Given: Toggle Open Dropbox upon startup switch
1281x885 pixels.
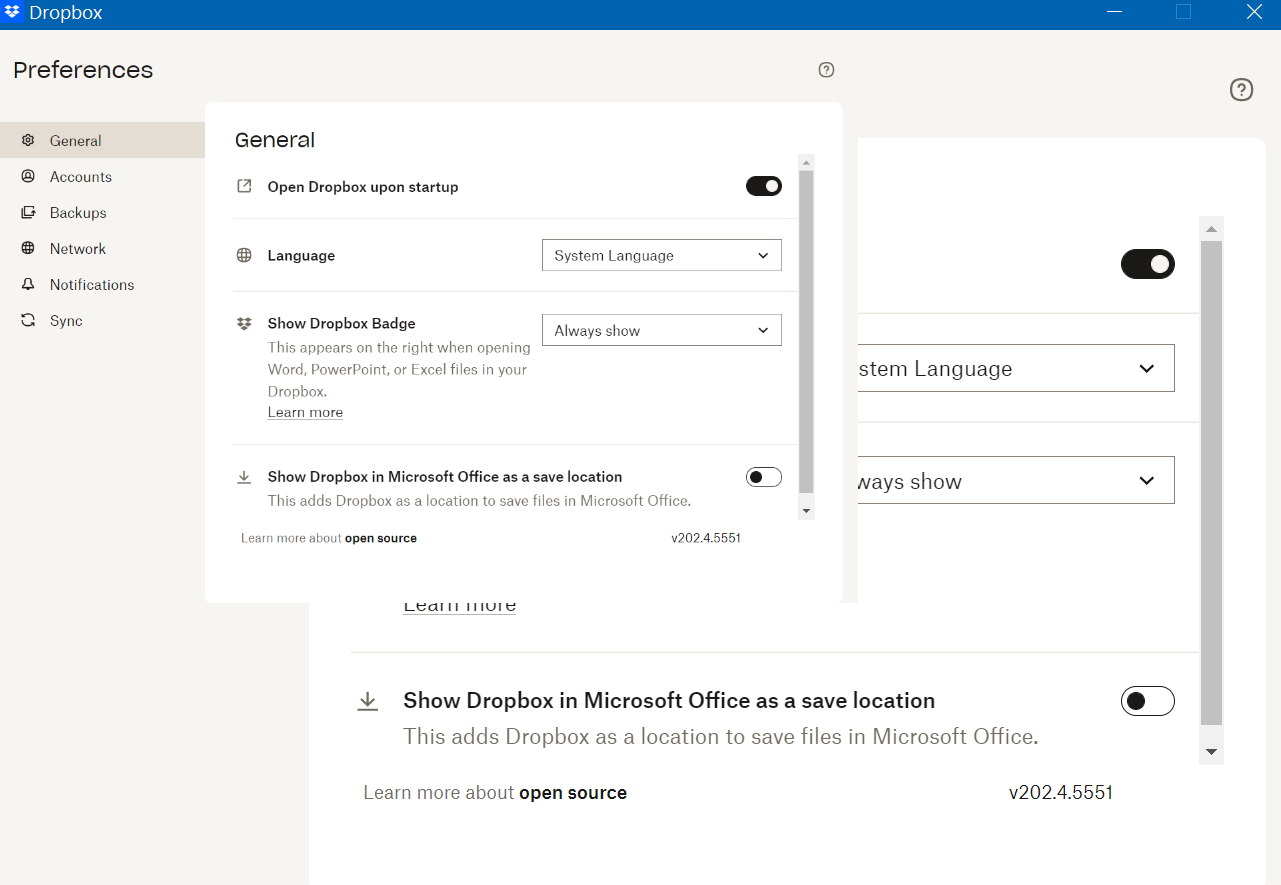Looking at the screenshot, I should pos(764,186).
